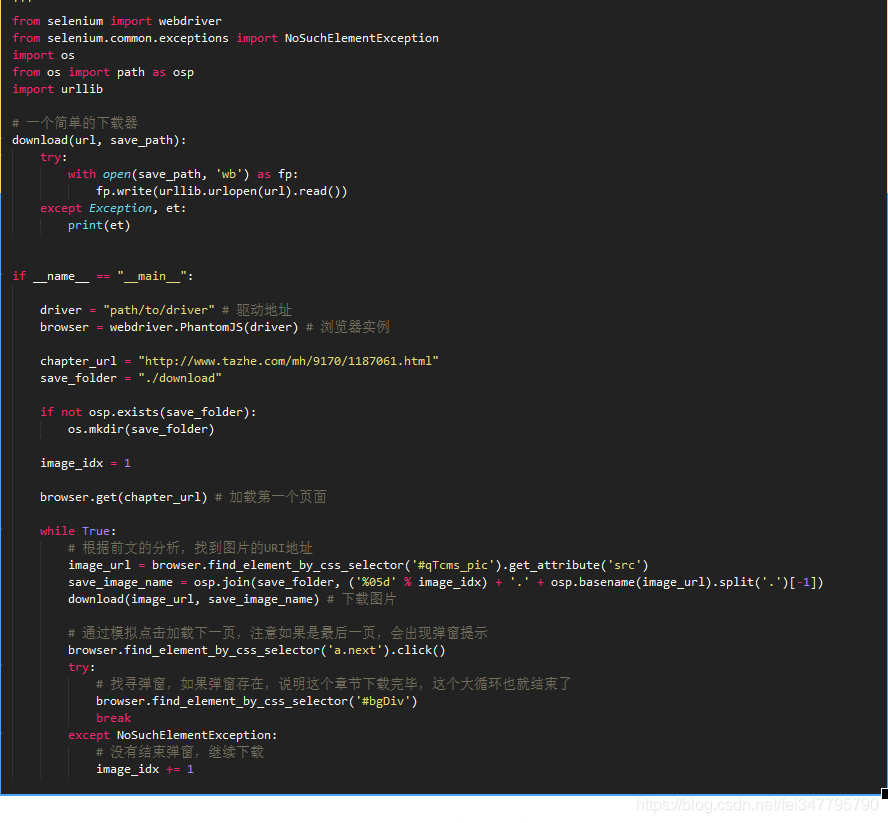Click 'fp.write(urllib.urlopen(url).read())' line

[221, 191]
